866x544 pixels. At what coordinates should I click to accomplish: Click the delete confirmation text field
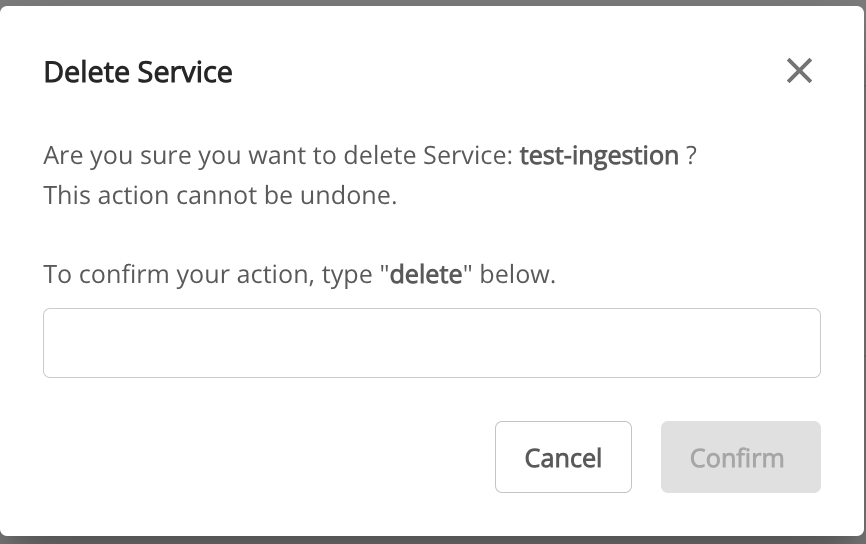tap(432, 343)
